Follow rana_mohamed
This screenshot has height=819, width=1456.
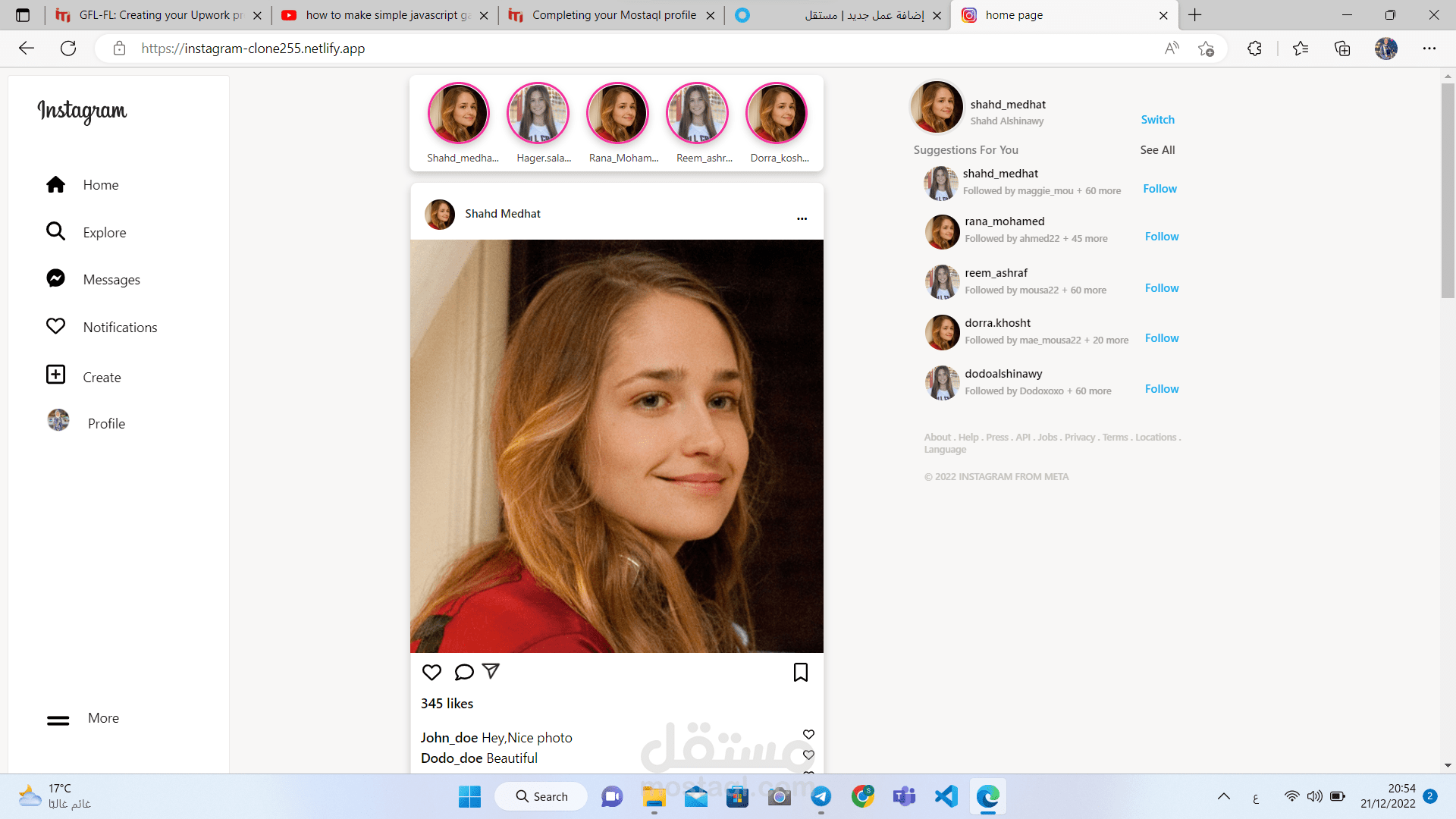[x=1162, y=237]
